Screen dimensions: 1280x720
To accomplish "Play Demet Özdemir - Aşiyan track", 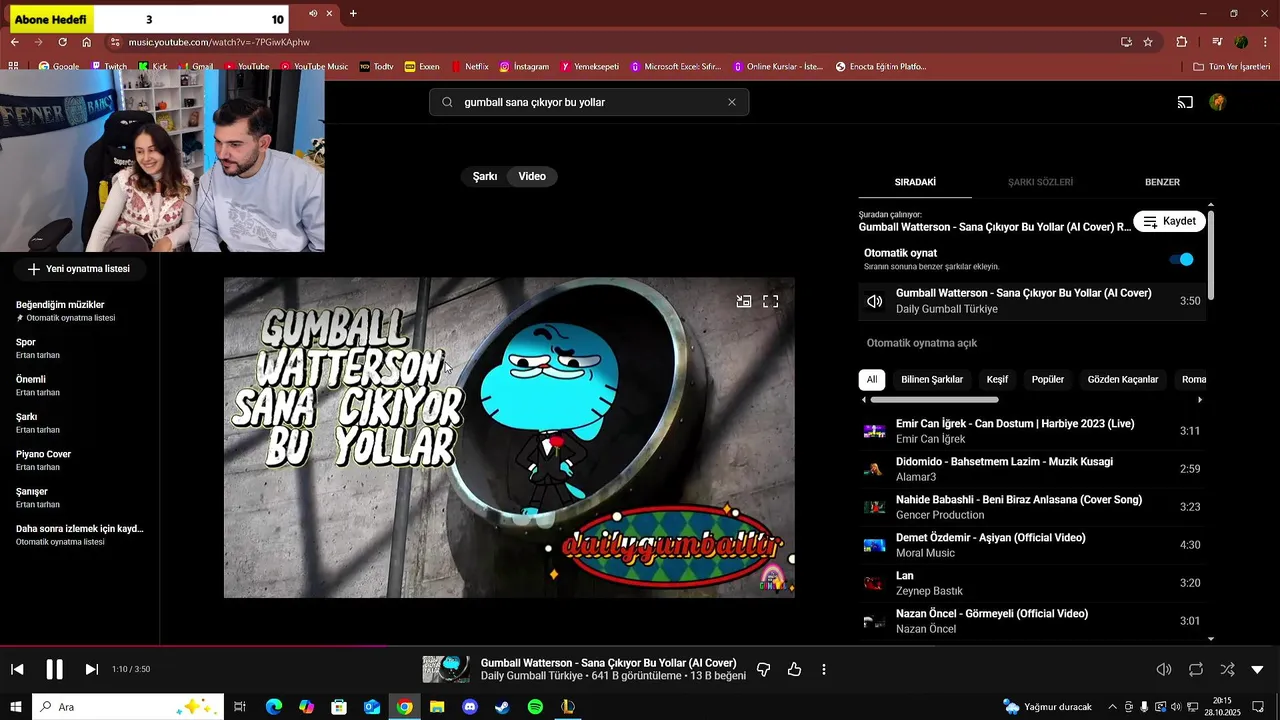I will coord(1031,545).
